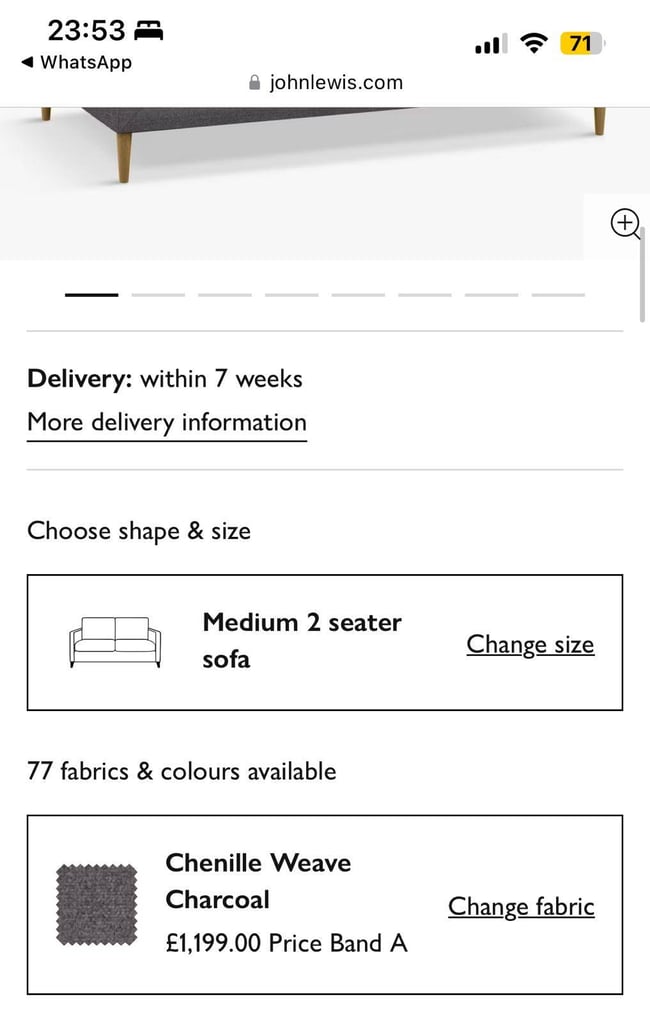Open the Change size link
The width and height of the screenshot is (650, 1024).
[x=530, y=645]
